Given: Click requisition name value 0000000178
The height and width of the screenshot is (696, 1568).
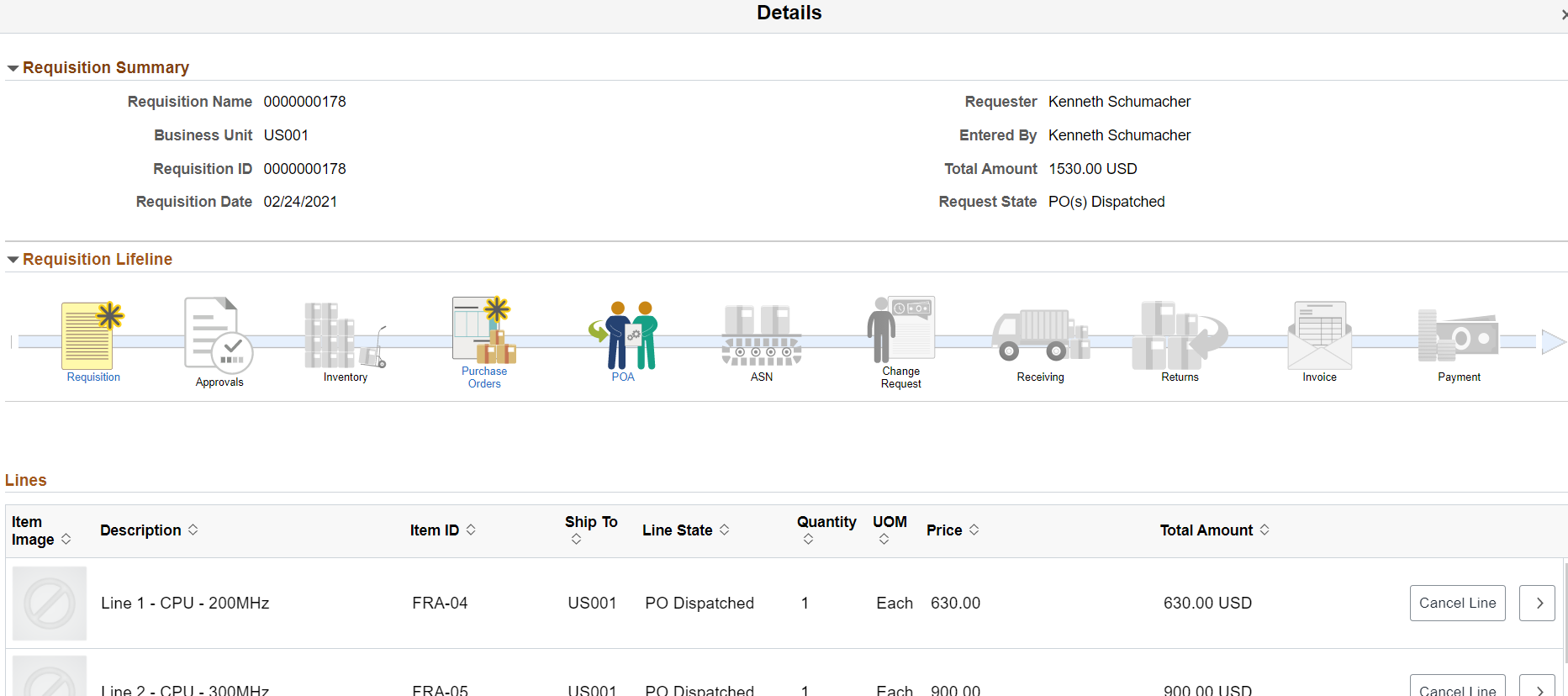Looking at the screenshot, I should 304,102.
